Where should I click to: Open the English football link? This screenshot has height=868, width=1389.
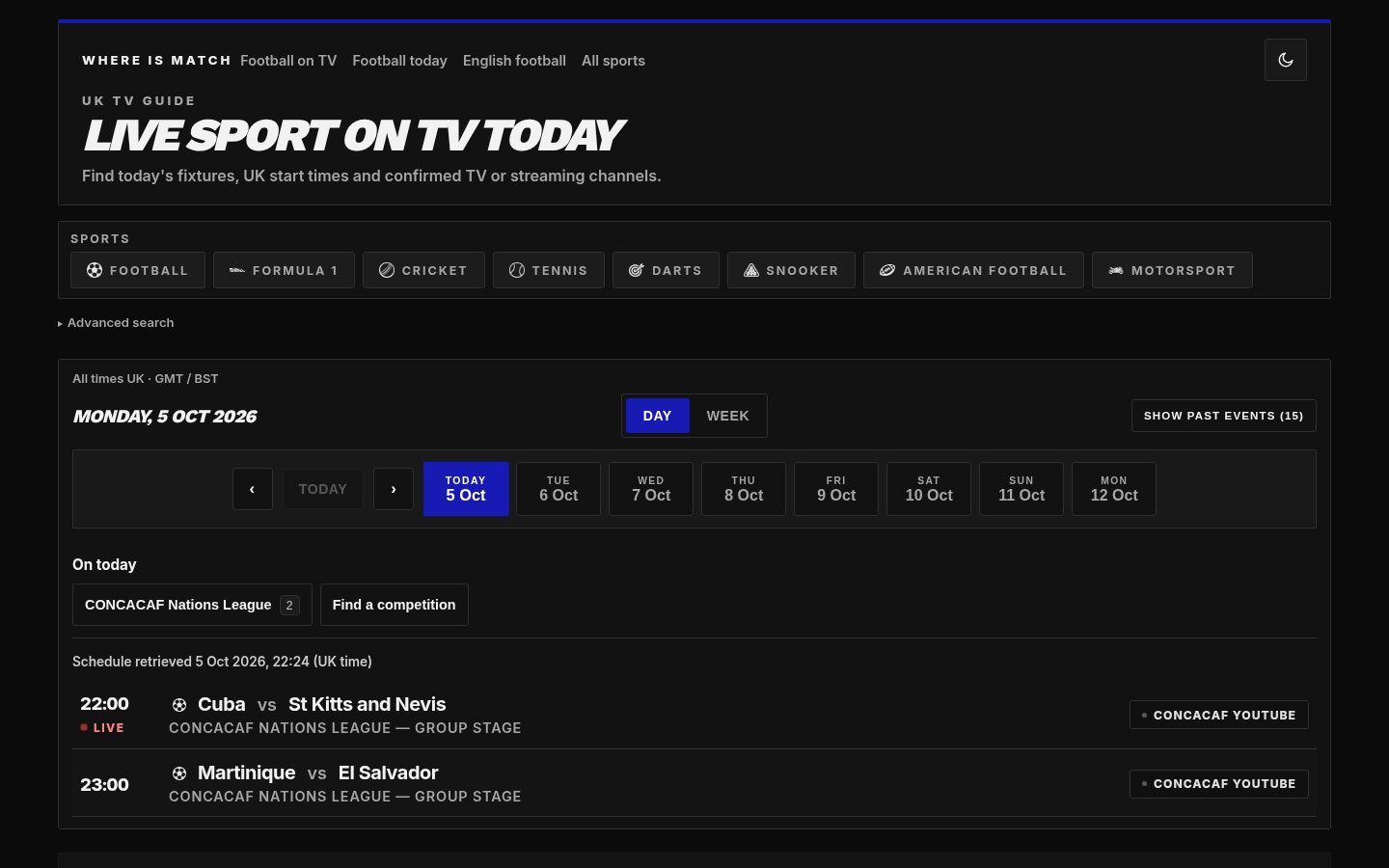click(514, 61)
